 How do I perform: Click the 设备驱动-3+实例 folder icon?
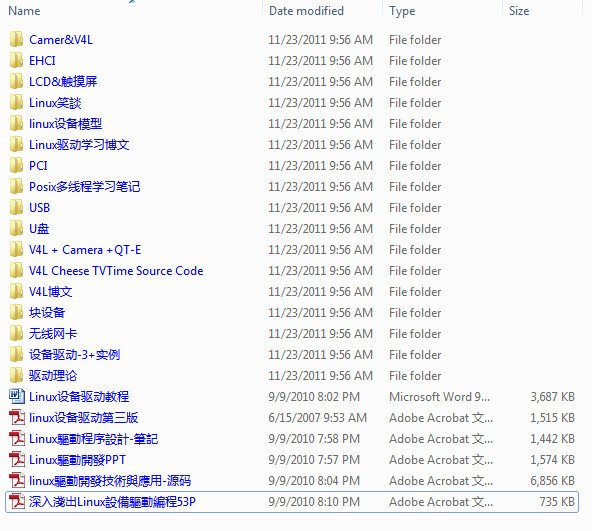(x=16, y=355)
